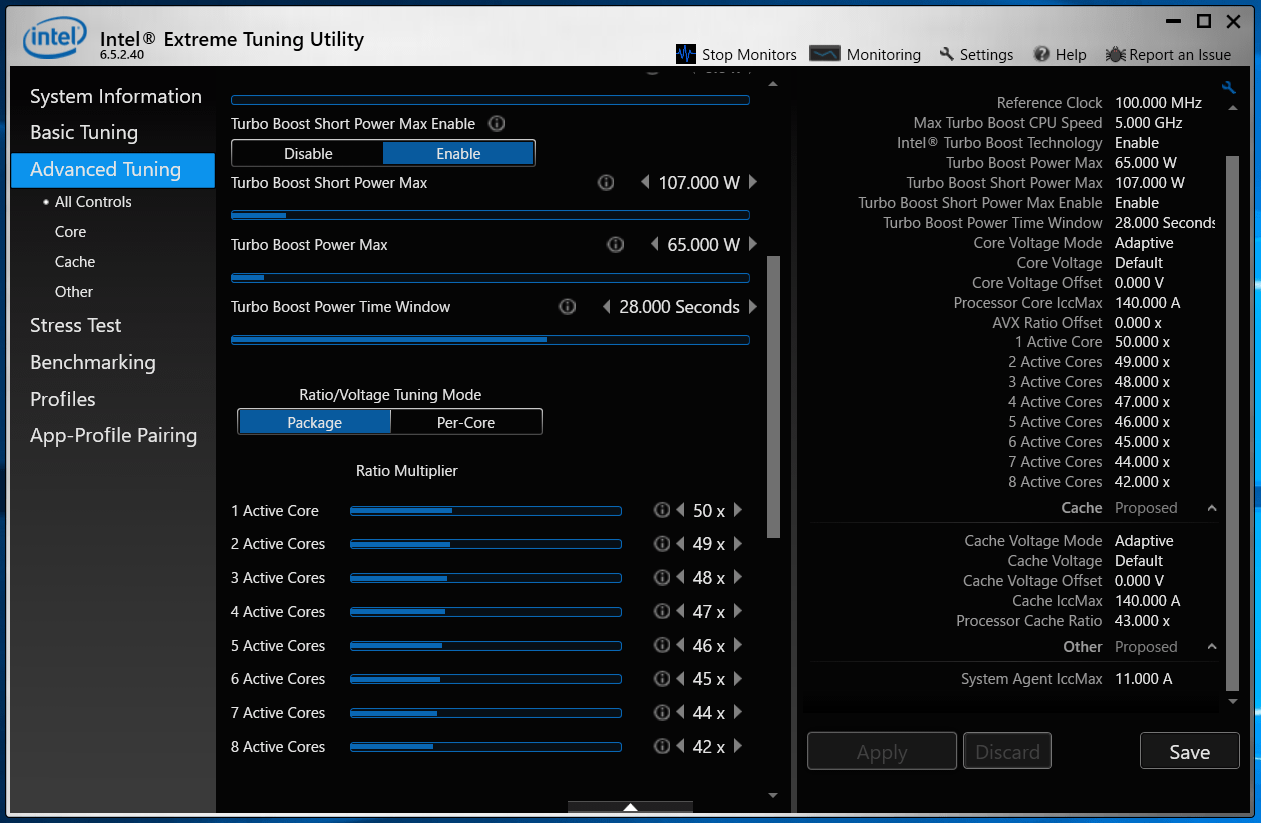Decrease Turbo Boost Short Power Max value
Image resolution: width=1261 pixels, height=823 pixels.
645,183
